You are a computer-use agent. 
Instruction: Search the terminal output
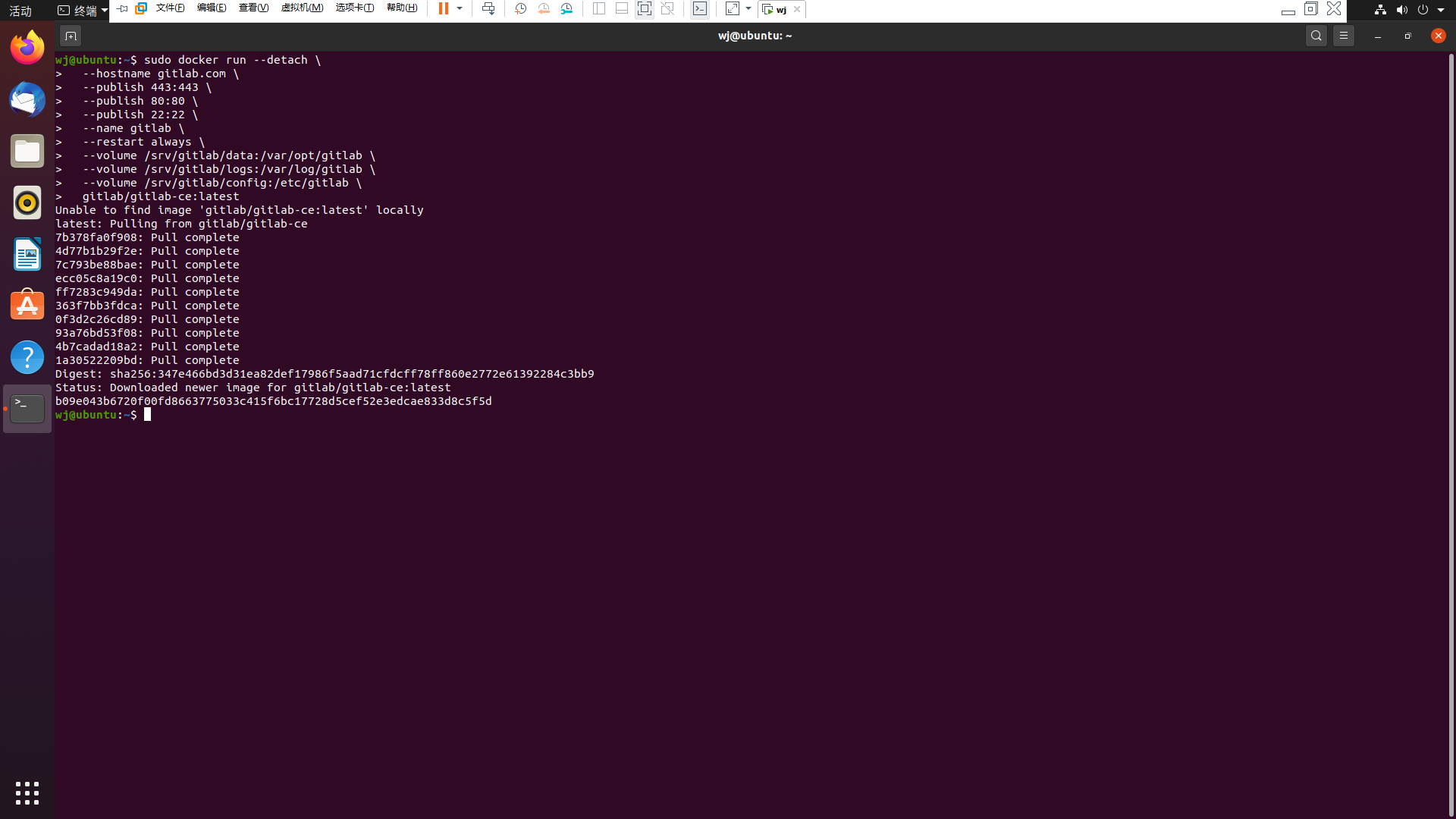[x=1316, y=36]
